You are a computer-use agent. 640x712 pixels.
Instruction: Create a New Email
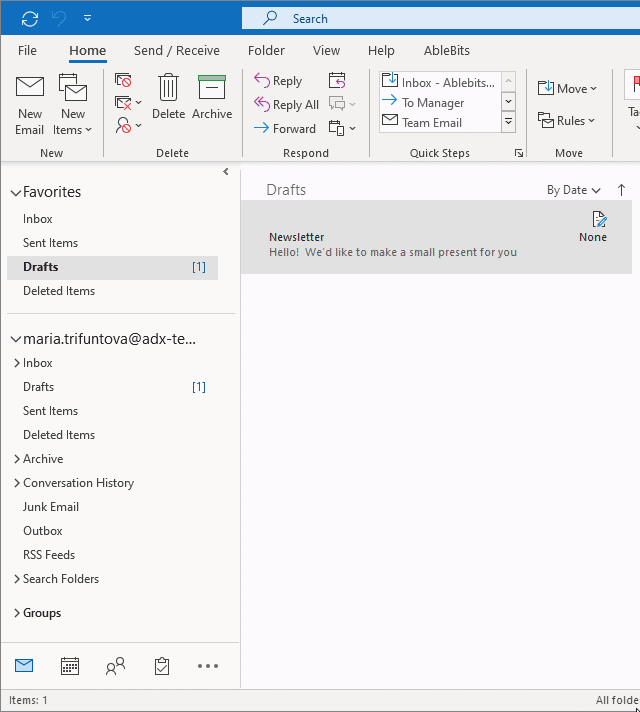(x=30, y=105)
